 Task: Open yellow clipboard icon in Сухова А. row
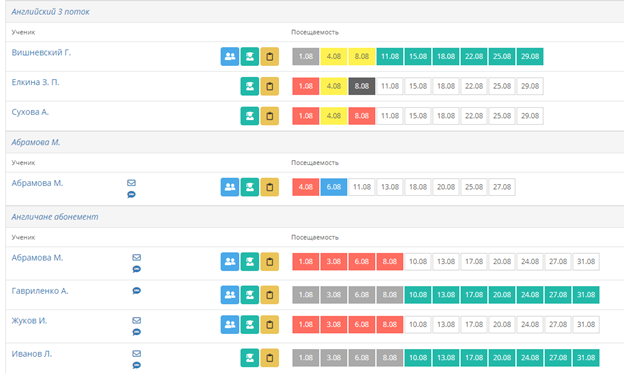click(x=269, y=116)
